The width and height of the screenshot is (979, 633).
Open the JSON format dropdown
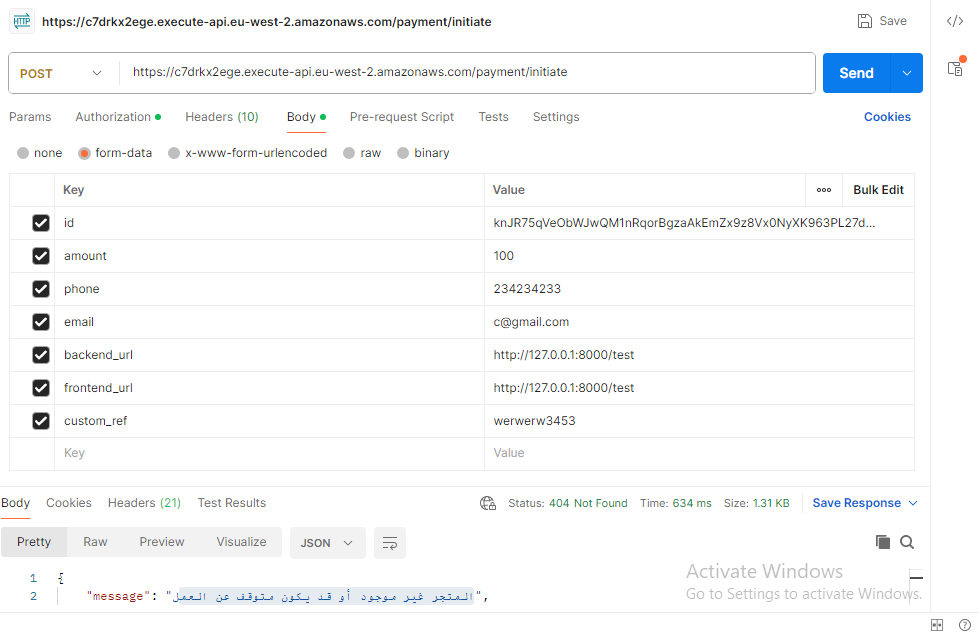click(x=327, y=542)
